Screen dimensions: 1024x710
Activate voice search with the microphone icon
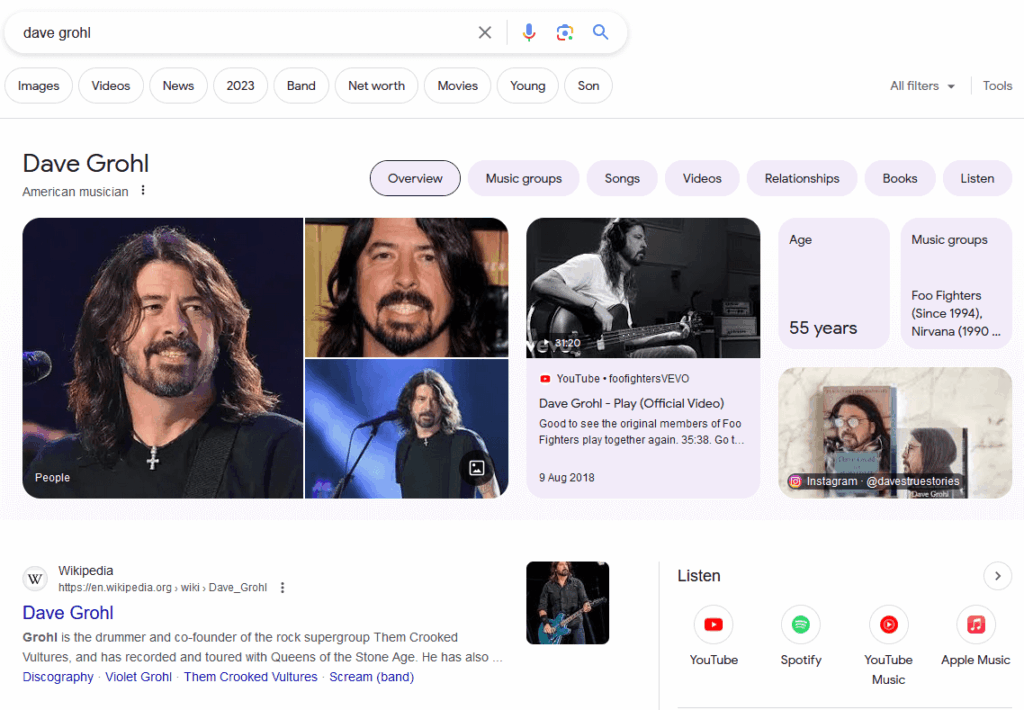(529, 31)
